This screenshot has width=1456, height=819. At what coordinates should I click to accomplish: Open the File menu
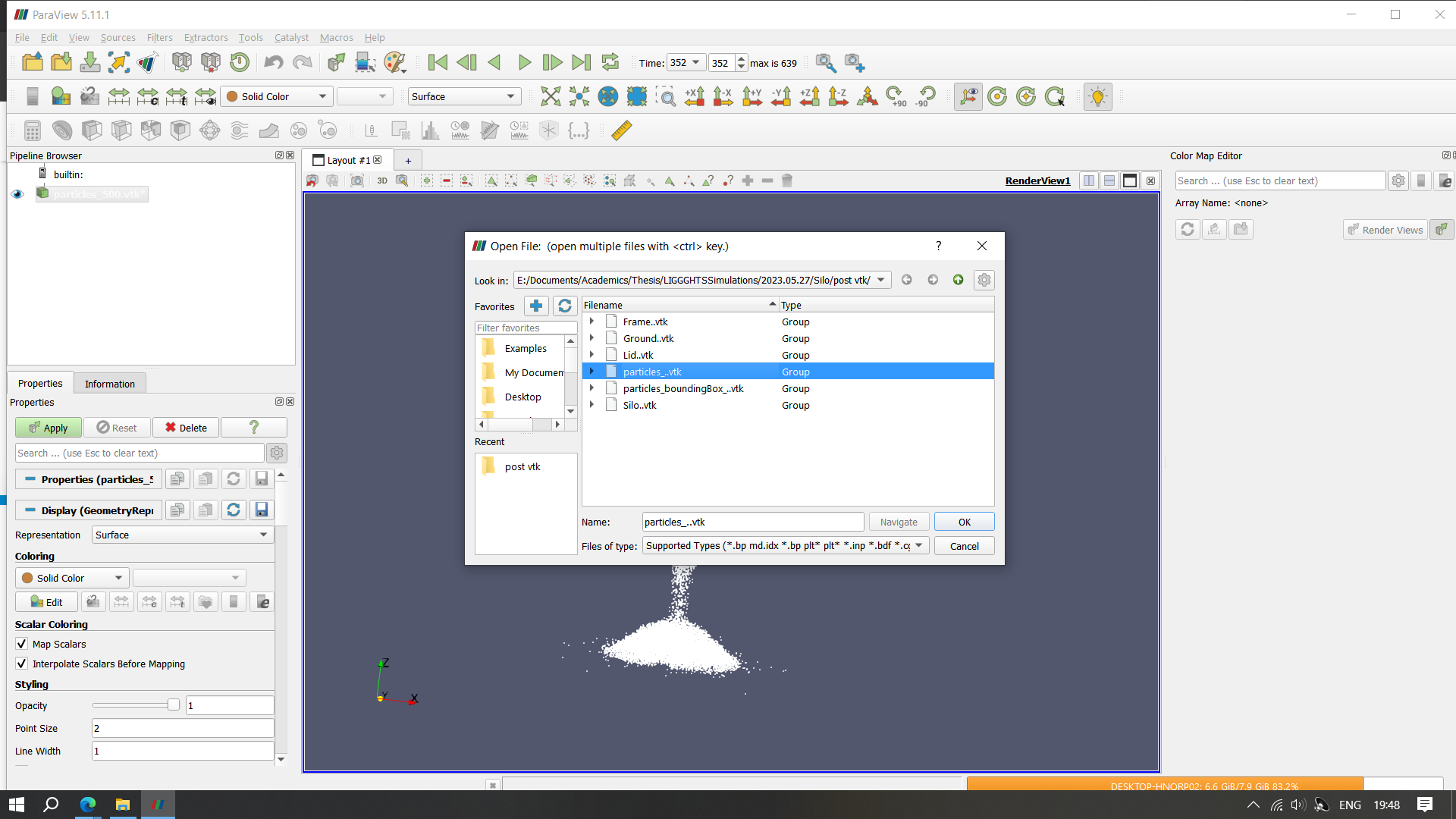coord(22,37)
